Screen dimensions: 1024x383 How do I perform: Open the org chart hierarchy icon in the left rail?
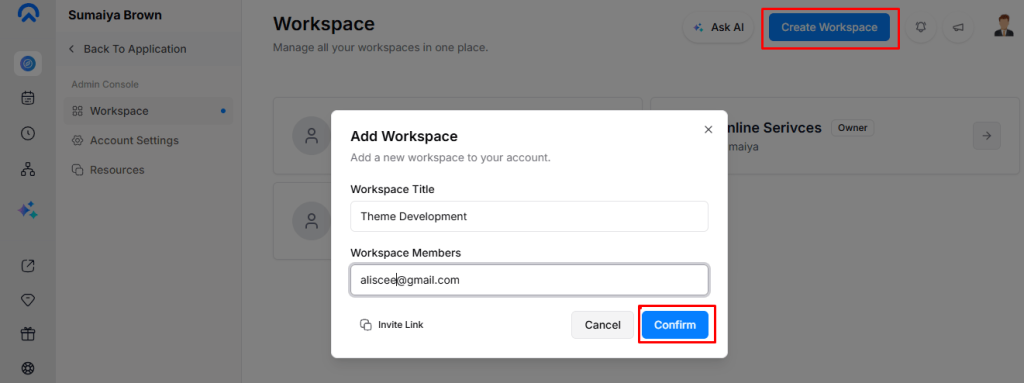pyautogui.click(x=27, y=169)
